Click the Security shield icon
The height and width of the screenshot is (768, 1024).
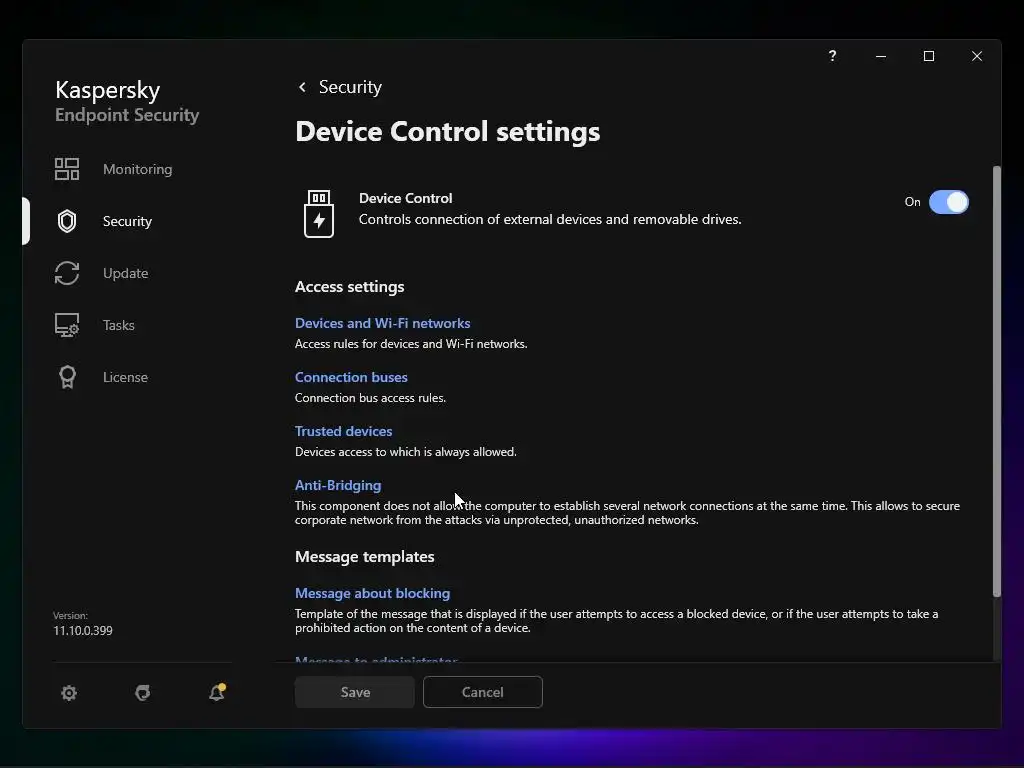[x=67, y=221]
